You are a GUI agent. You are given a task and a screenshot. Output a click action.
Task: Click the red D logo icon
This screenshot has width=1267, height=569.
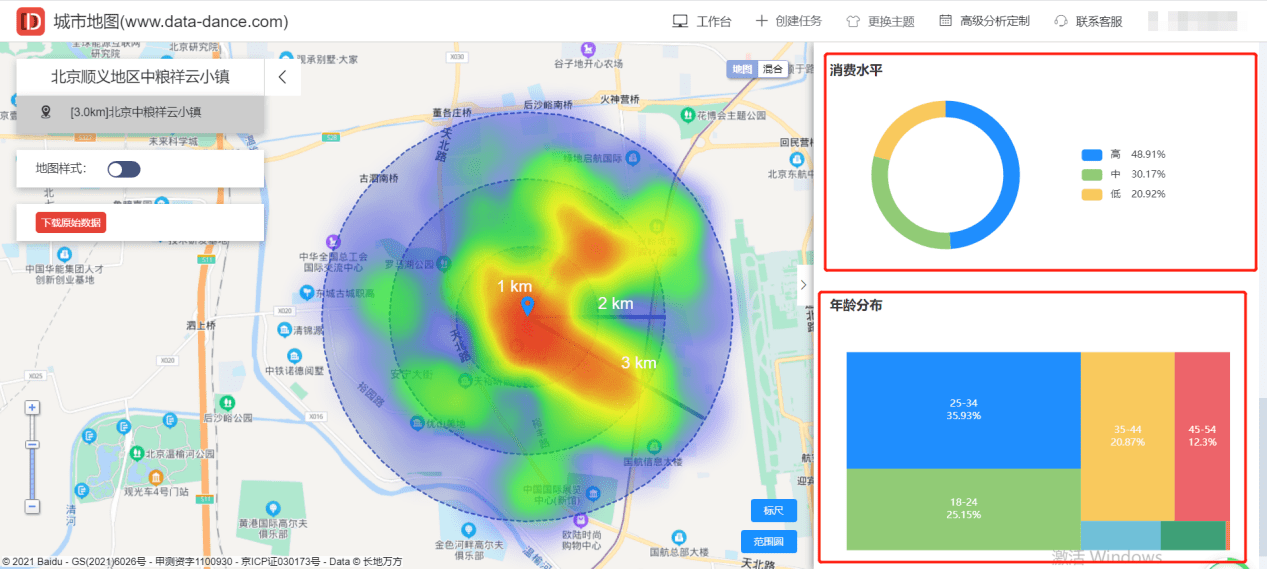pos(30,20)
